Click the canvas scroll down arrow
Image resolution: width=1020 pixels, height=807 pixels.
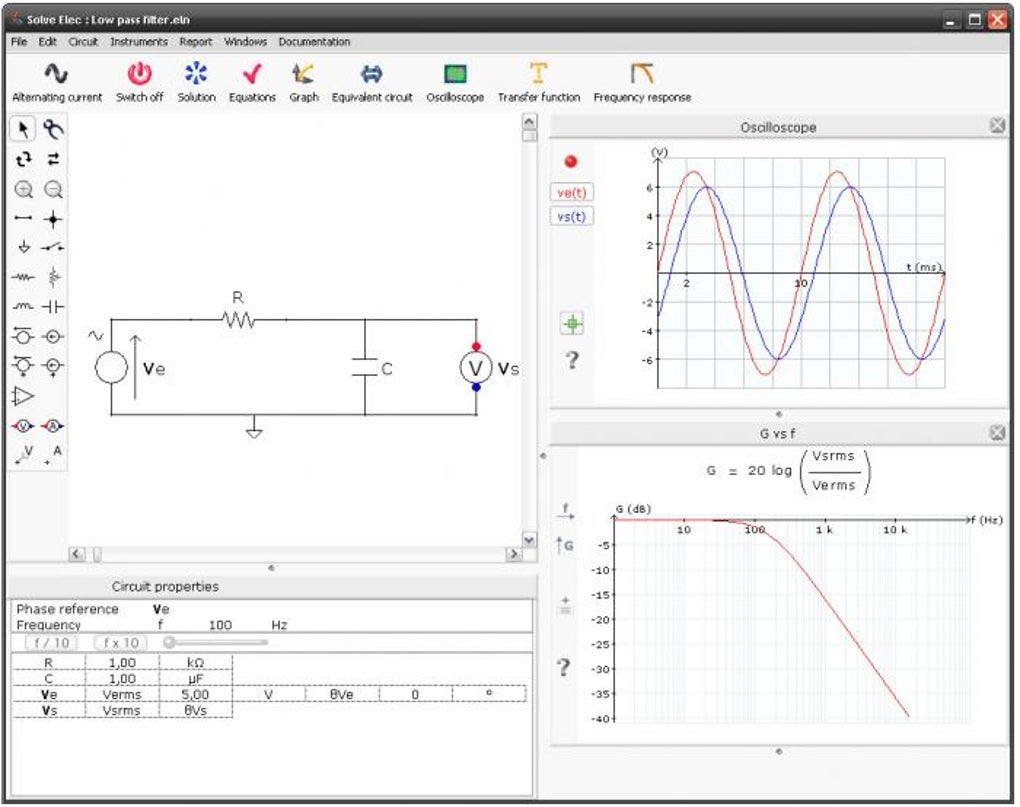tap(530, 540)
